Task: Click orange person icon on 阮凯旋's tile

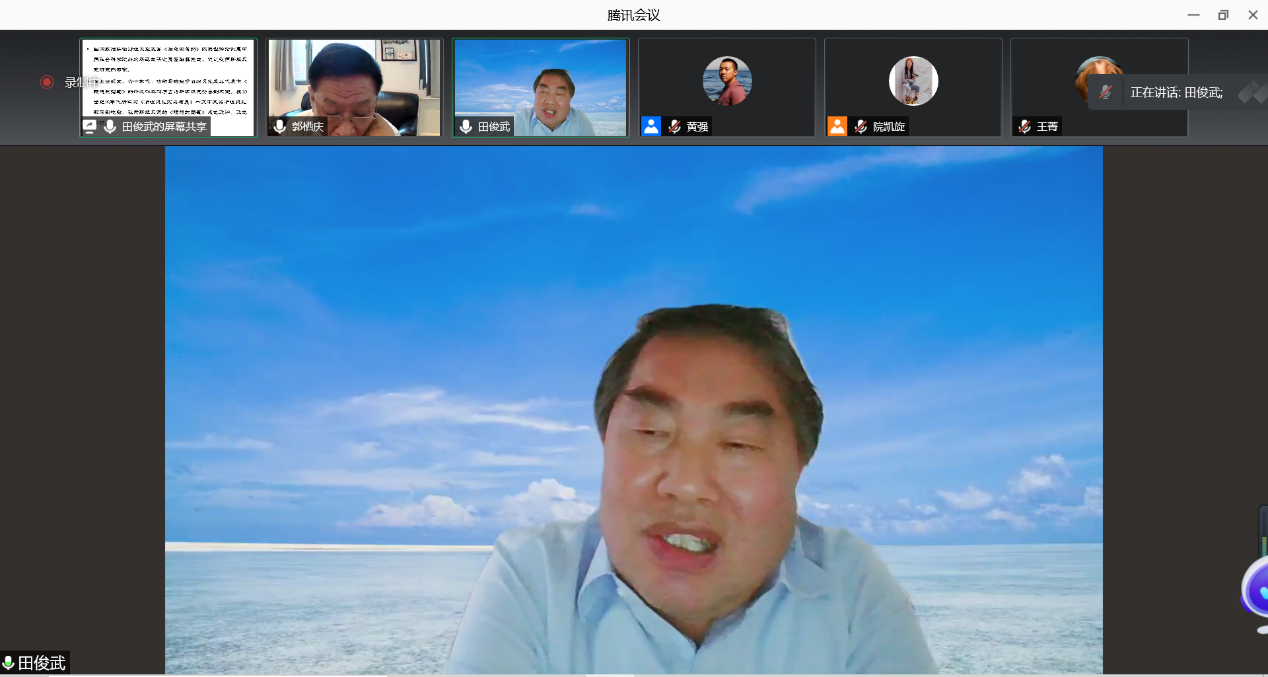Action: (837, 126)
